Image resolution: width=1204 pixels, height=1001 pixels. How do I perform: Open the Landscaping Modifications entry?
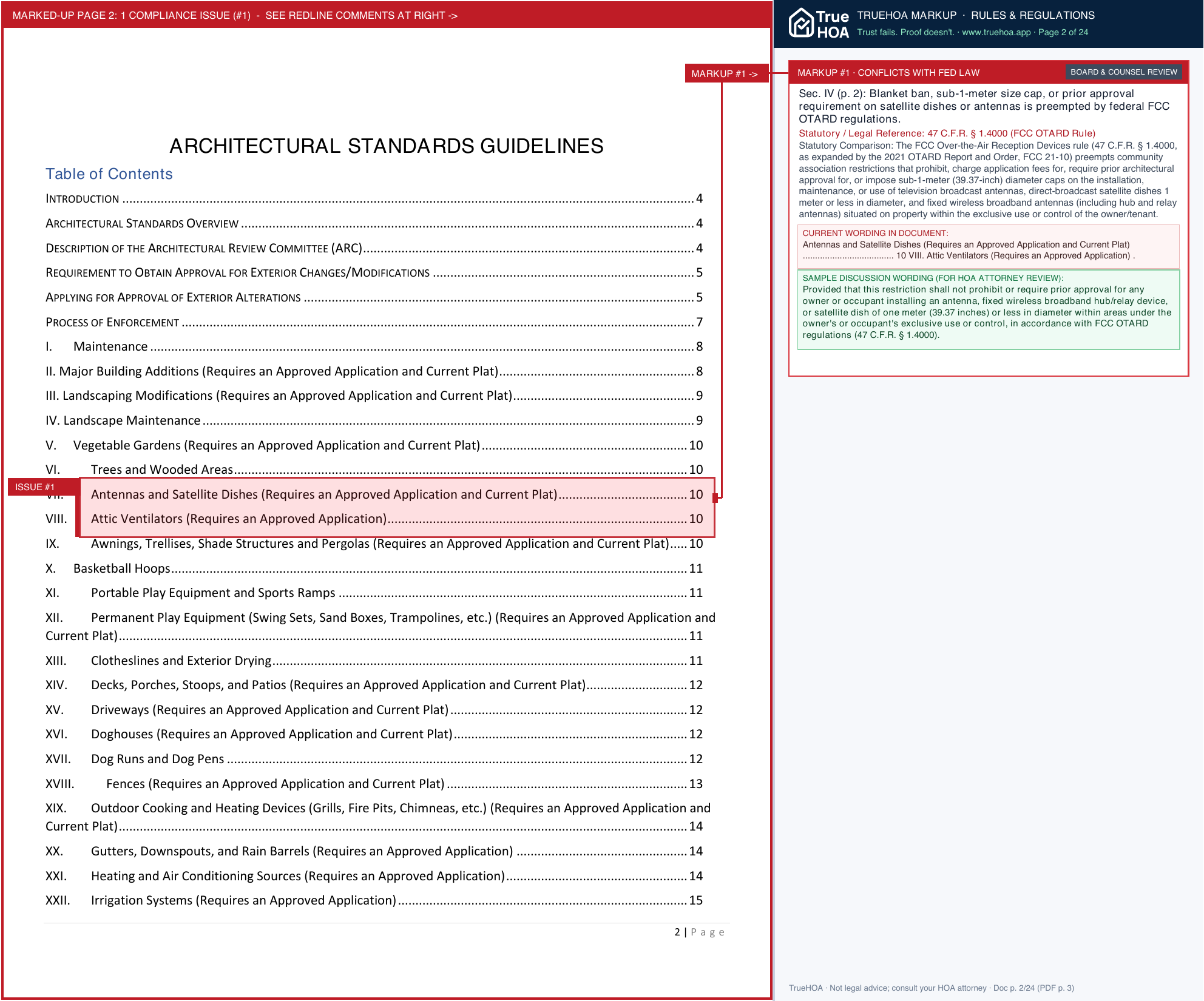tap(374, 396)
